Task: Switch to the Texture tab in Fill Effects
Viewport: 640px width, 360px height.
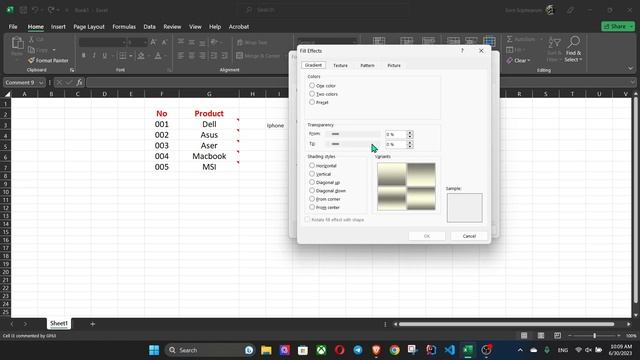Action: pyautogui.click(x=340, y=65)
